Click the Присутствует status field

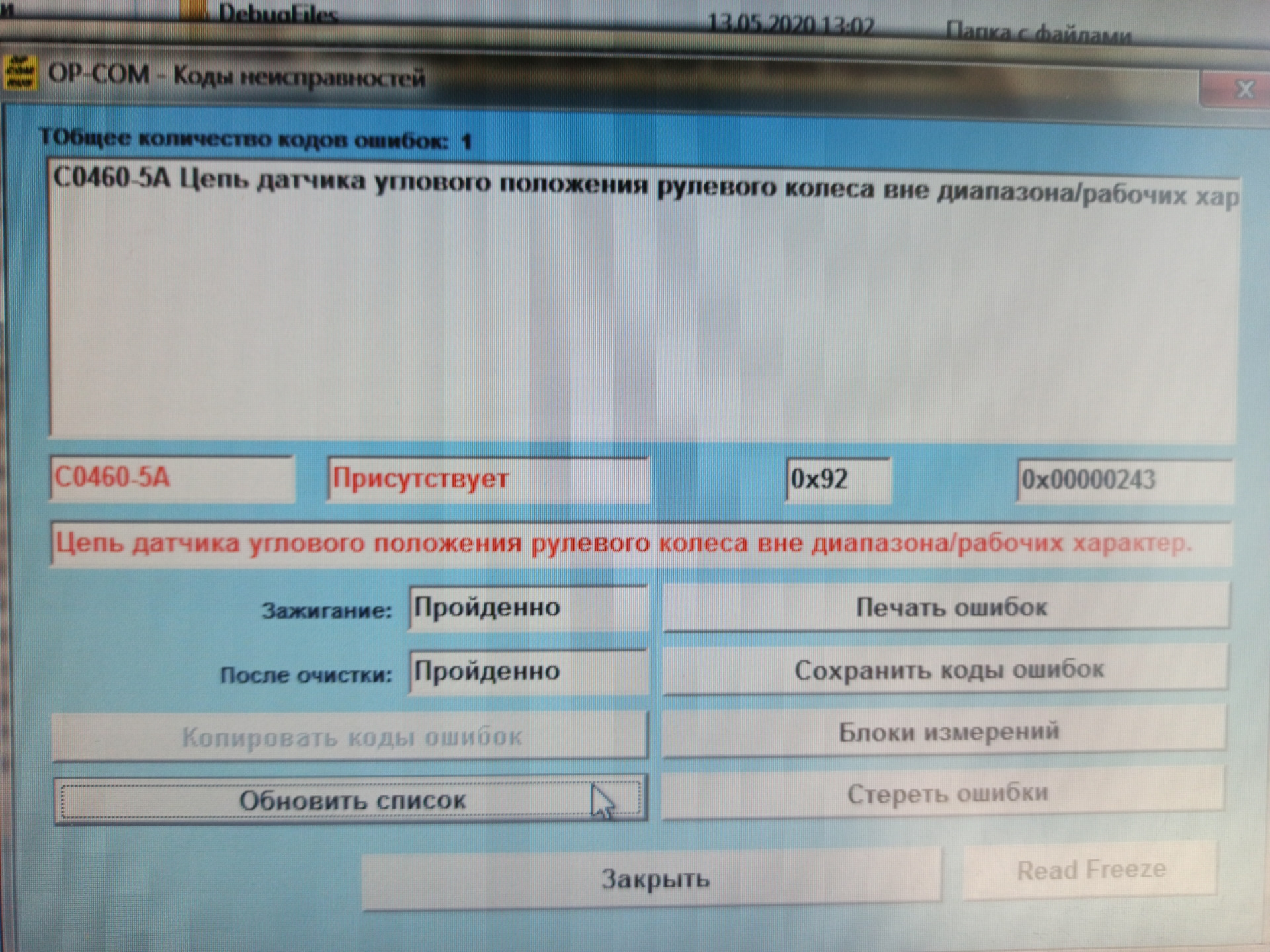[488, 479]
